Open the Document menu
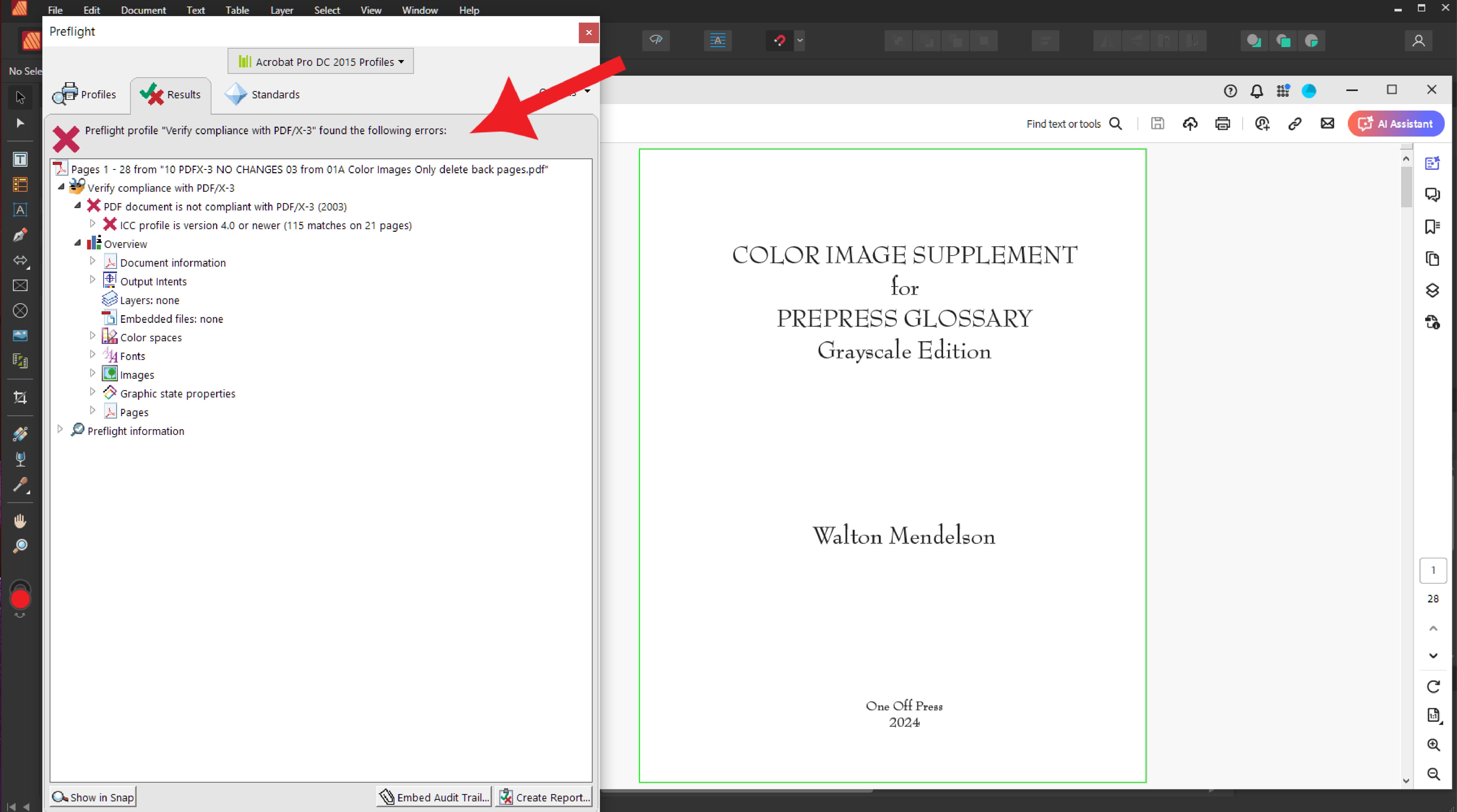Image resolution: width=1457 pixels, height=812 pixels. click(x=143, y=10)
